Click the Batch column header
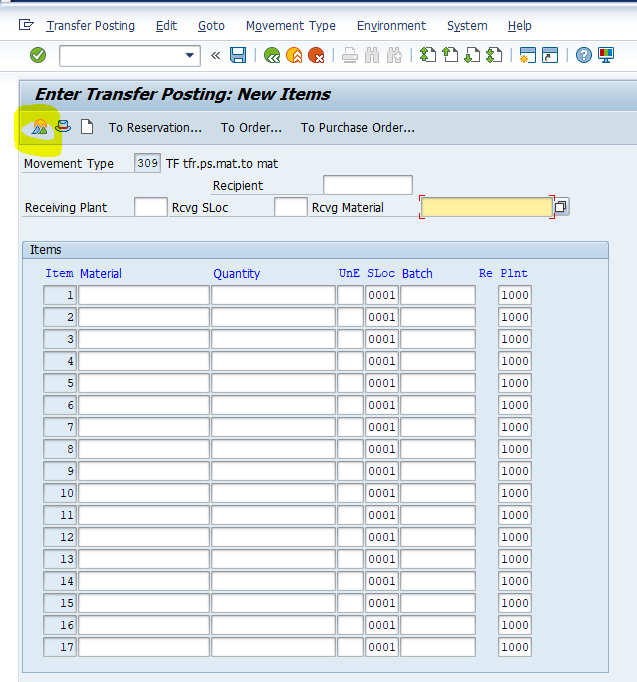The height and width of the screenshot is (682, 637). [x=417, y=274]
